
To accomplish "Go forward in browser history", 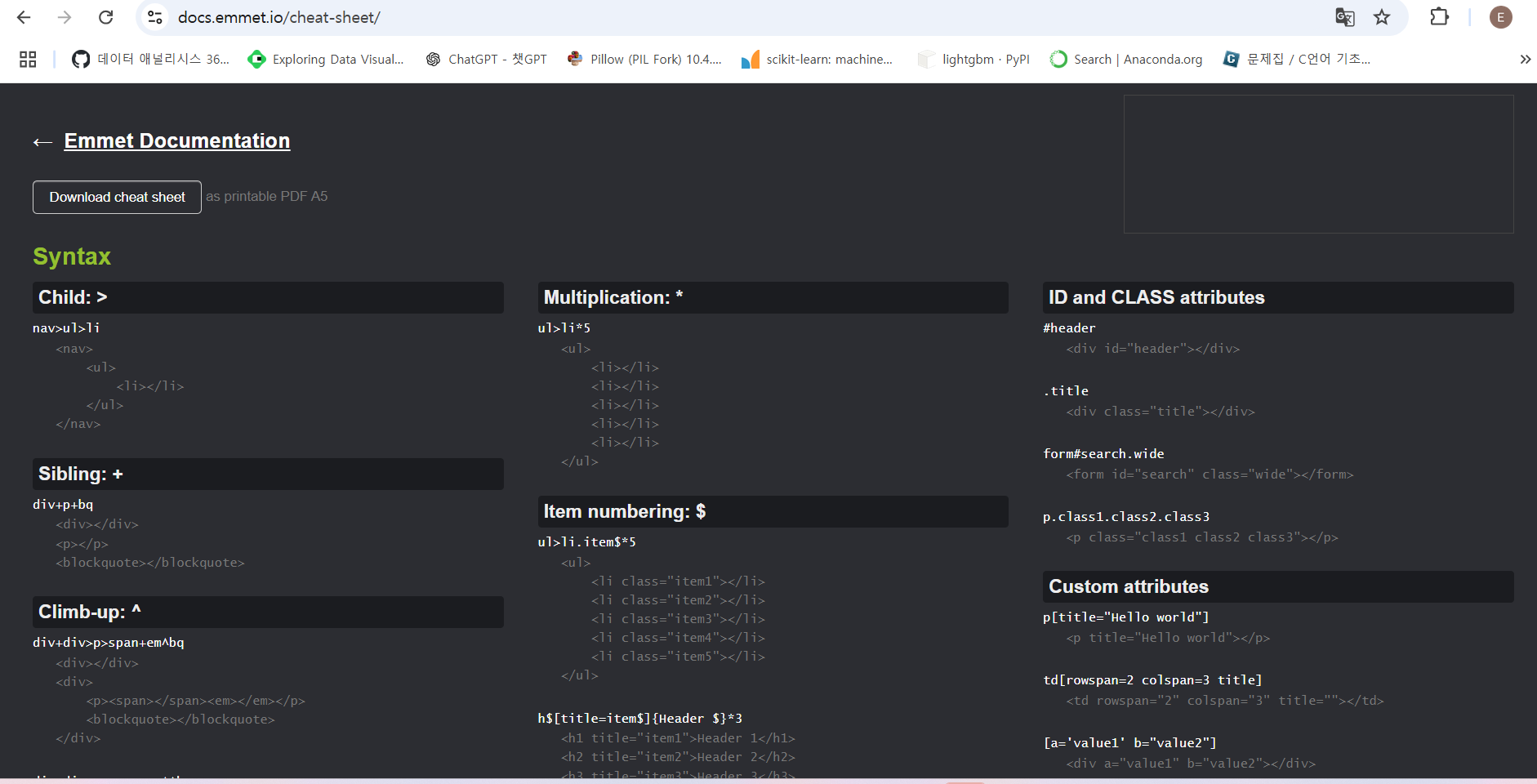I will click(65, 17).
